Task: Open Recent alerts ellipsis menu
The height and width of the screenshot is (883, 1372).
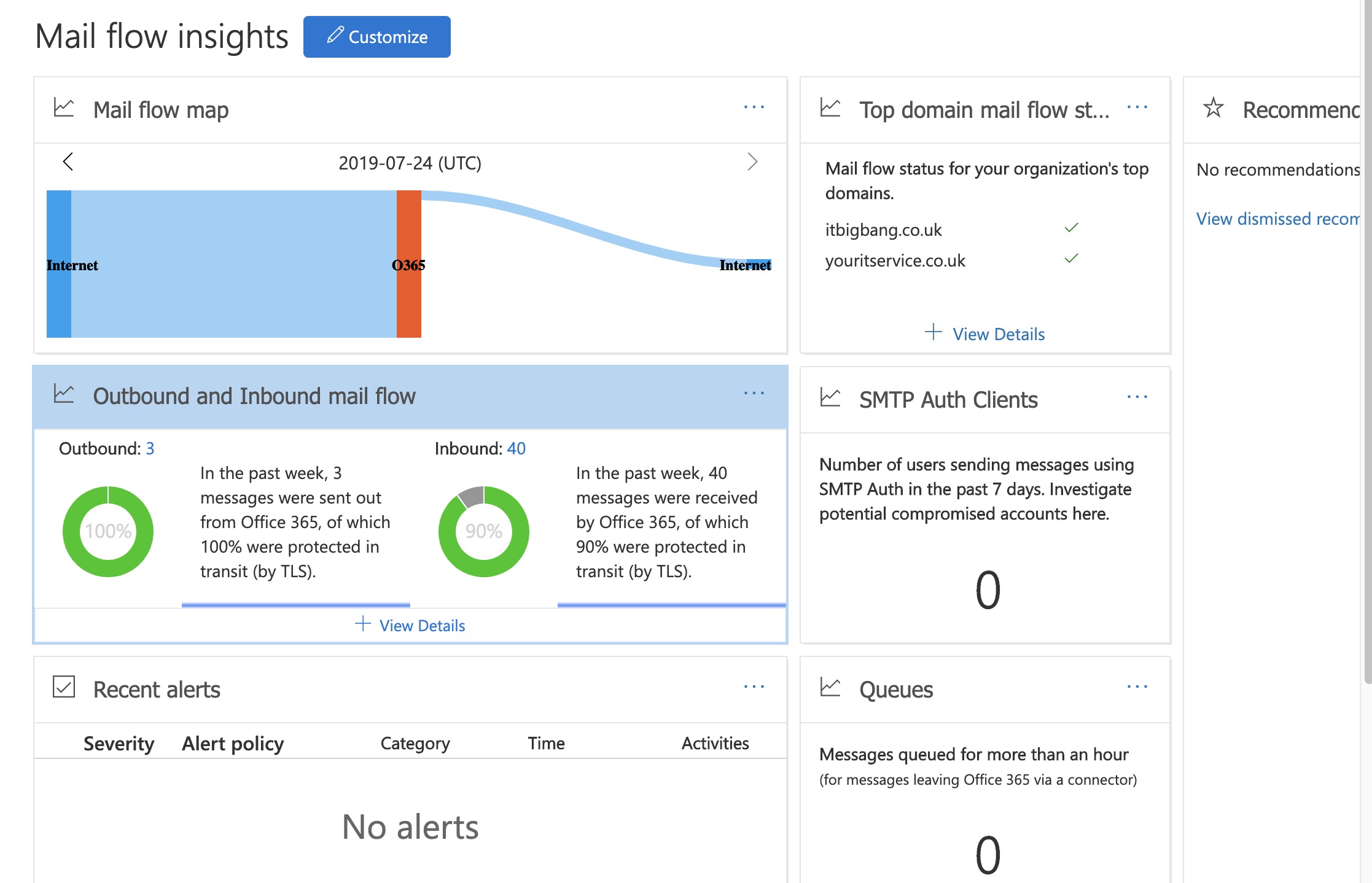Action: [754, 687]
